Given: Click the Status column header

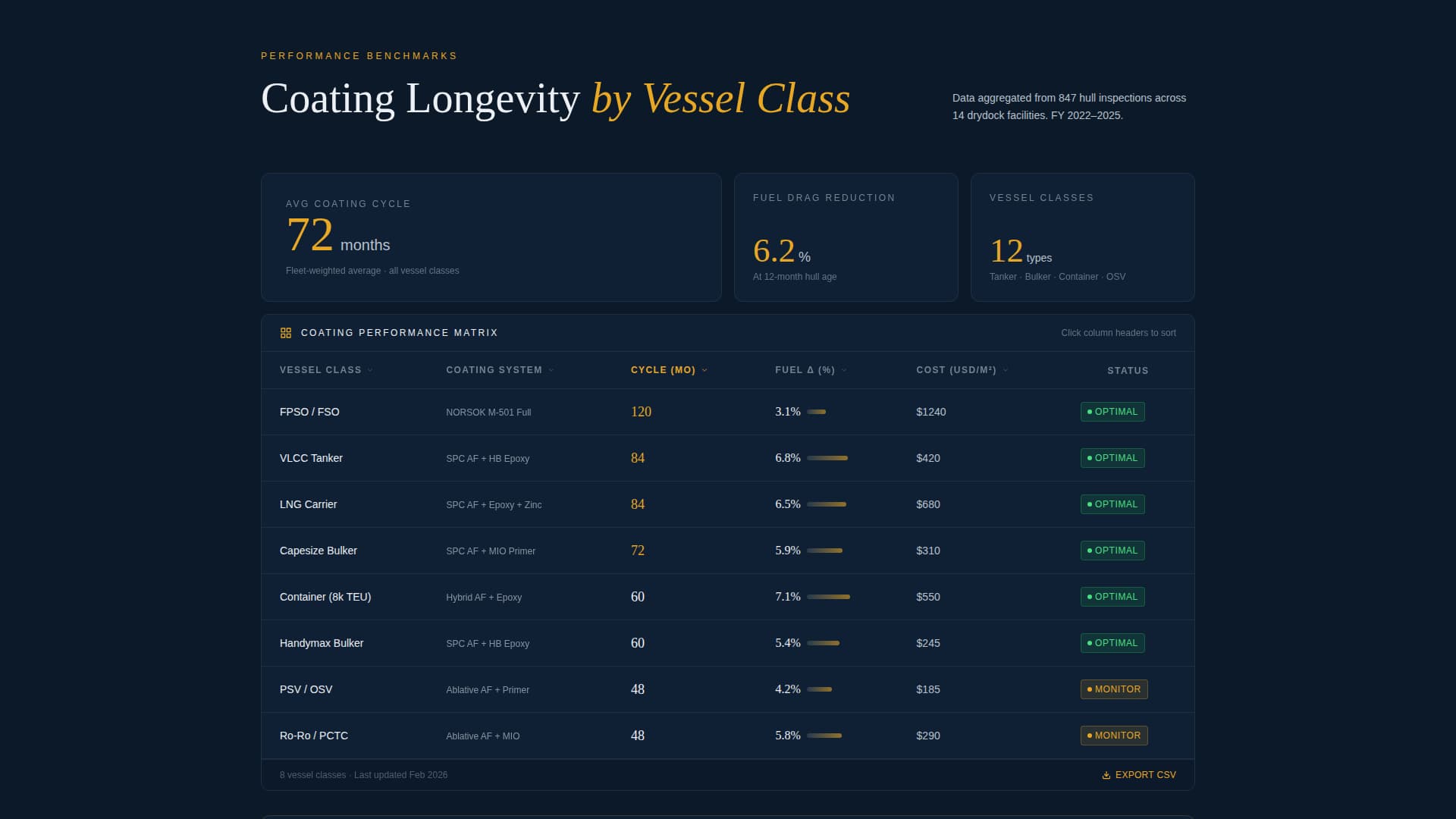Looking at the screenshot, I should coord(1127,371).
